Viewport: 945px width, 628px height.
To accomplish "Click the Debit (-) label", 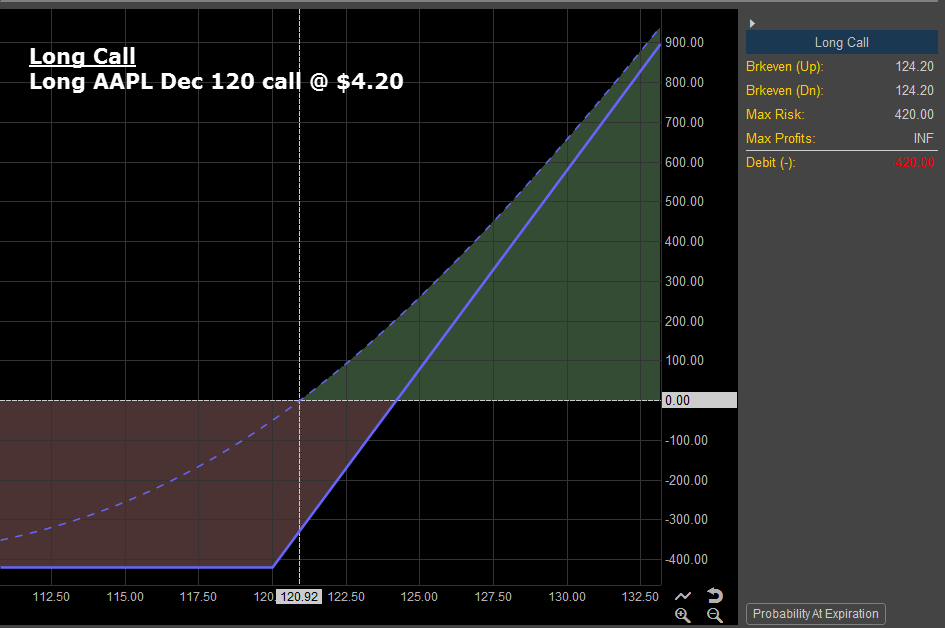I will [x=771, y=163].
